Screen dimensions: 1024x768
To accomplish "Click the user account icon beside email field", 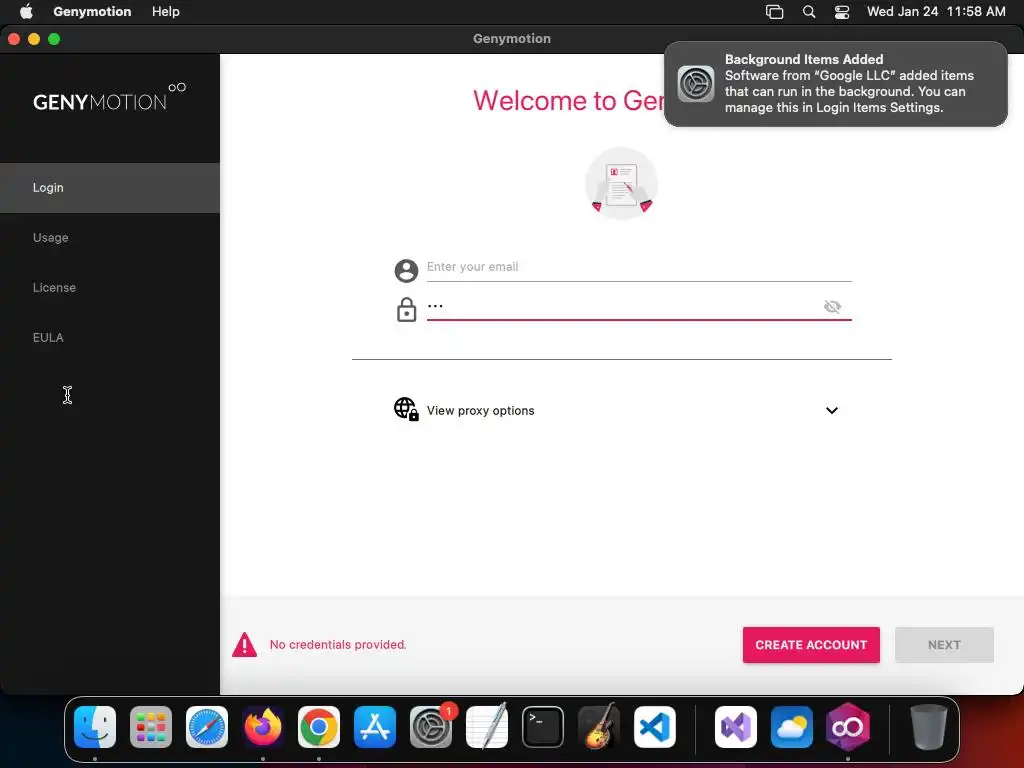I will (406, 270).
